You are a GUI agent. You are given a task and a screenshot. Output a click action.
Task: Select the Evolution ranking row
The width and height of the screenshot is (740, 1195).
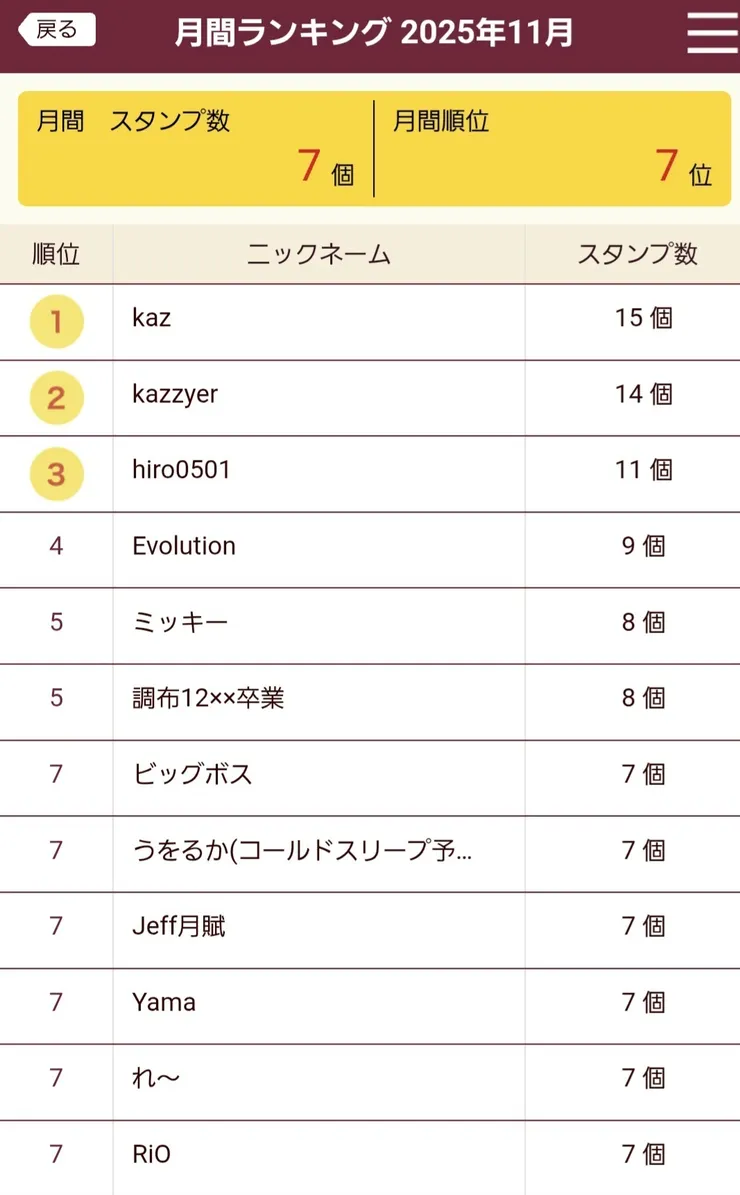pyautogui.click(x=184, y=546)
